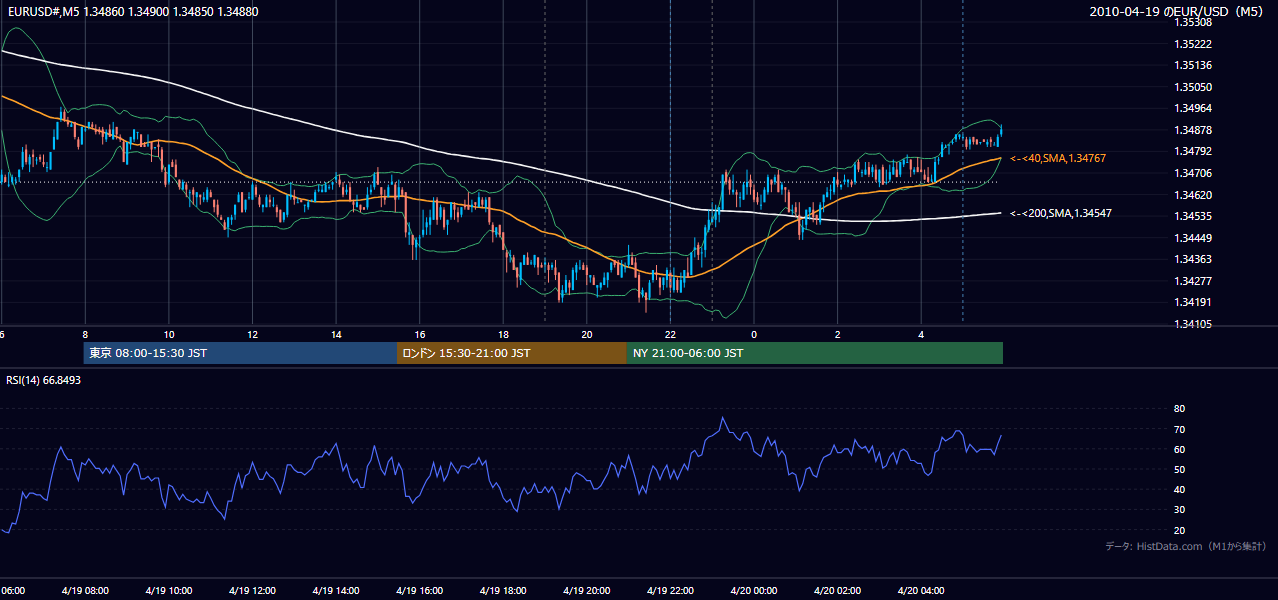Click hour tick 8 under price chart
1278x600 pixels.
tap(85, 334)
